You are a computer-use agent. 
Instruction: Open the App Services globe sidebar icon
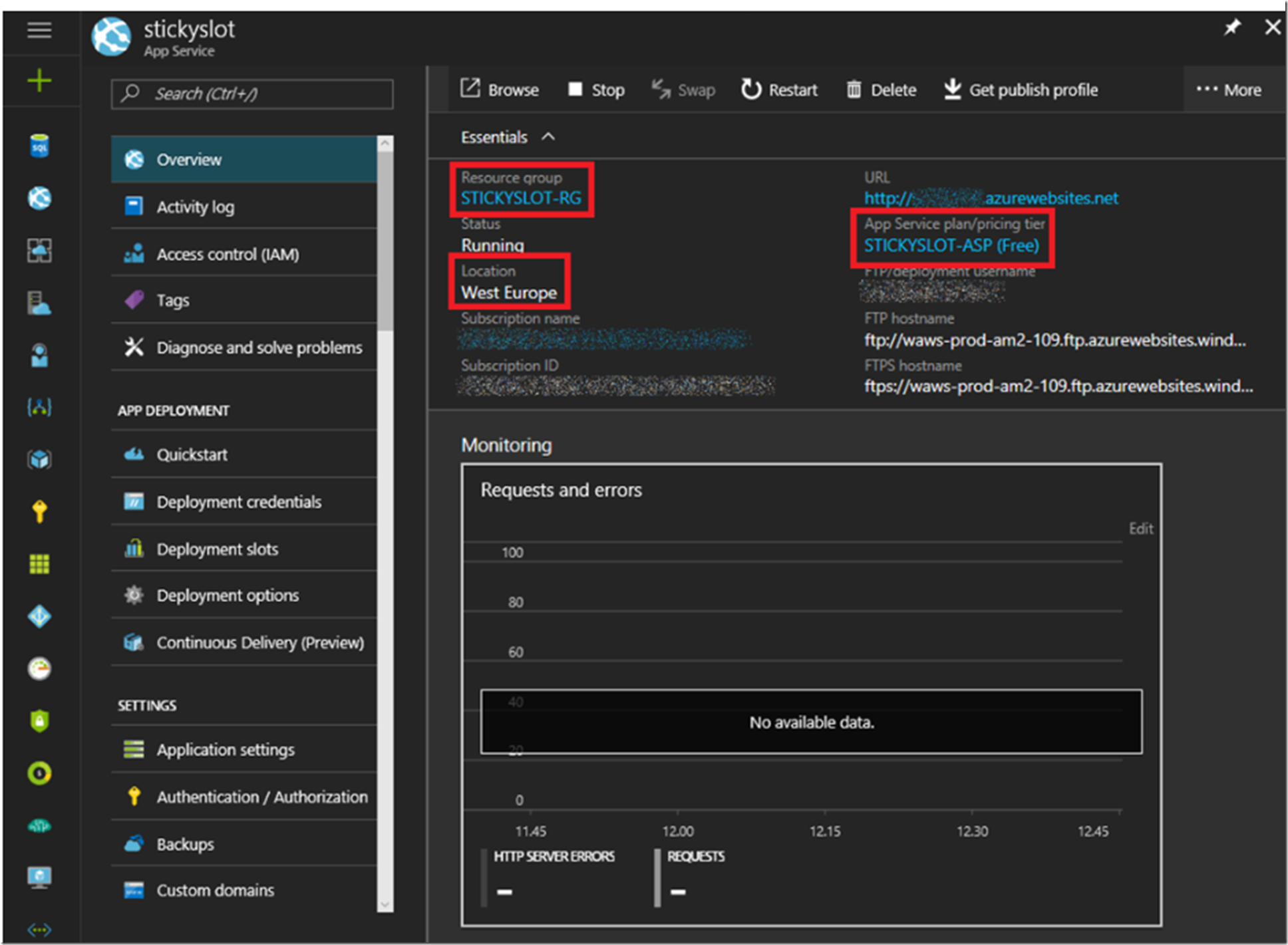39,198
